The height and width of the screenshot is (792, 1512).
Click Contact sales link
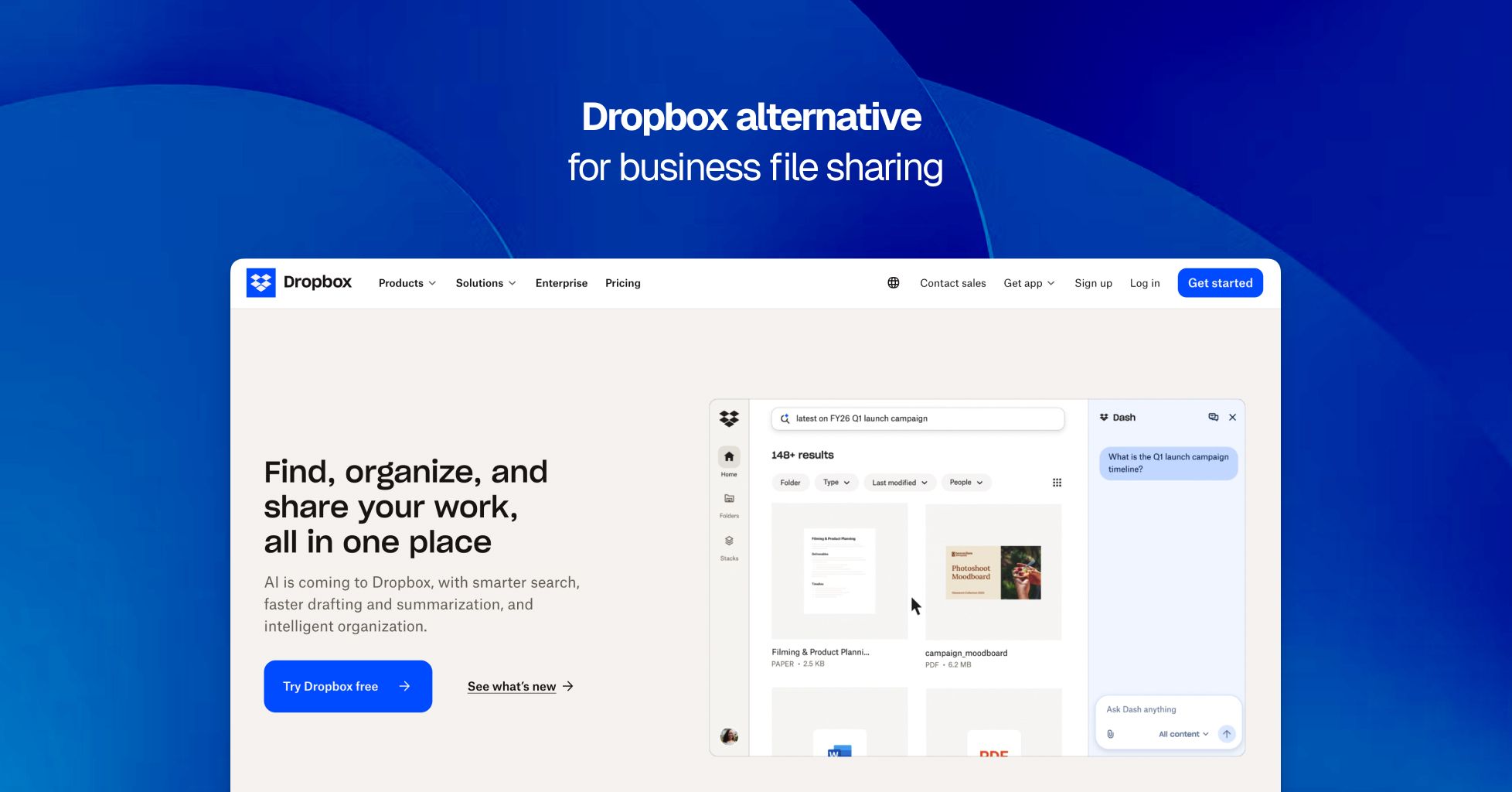pyautogui.click(x=952, y=283)
